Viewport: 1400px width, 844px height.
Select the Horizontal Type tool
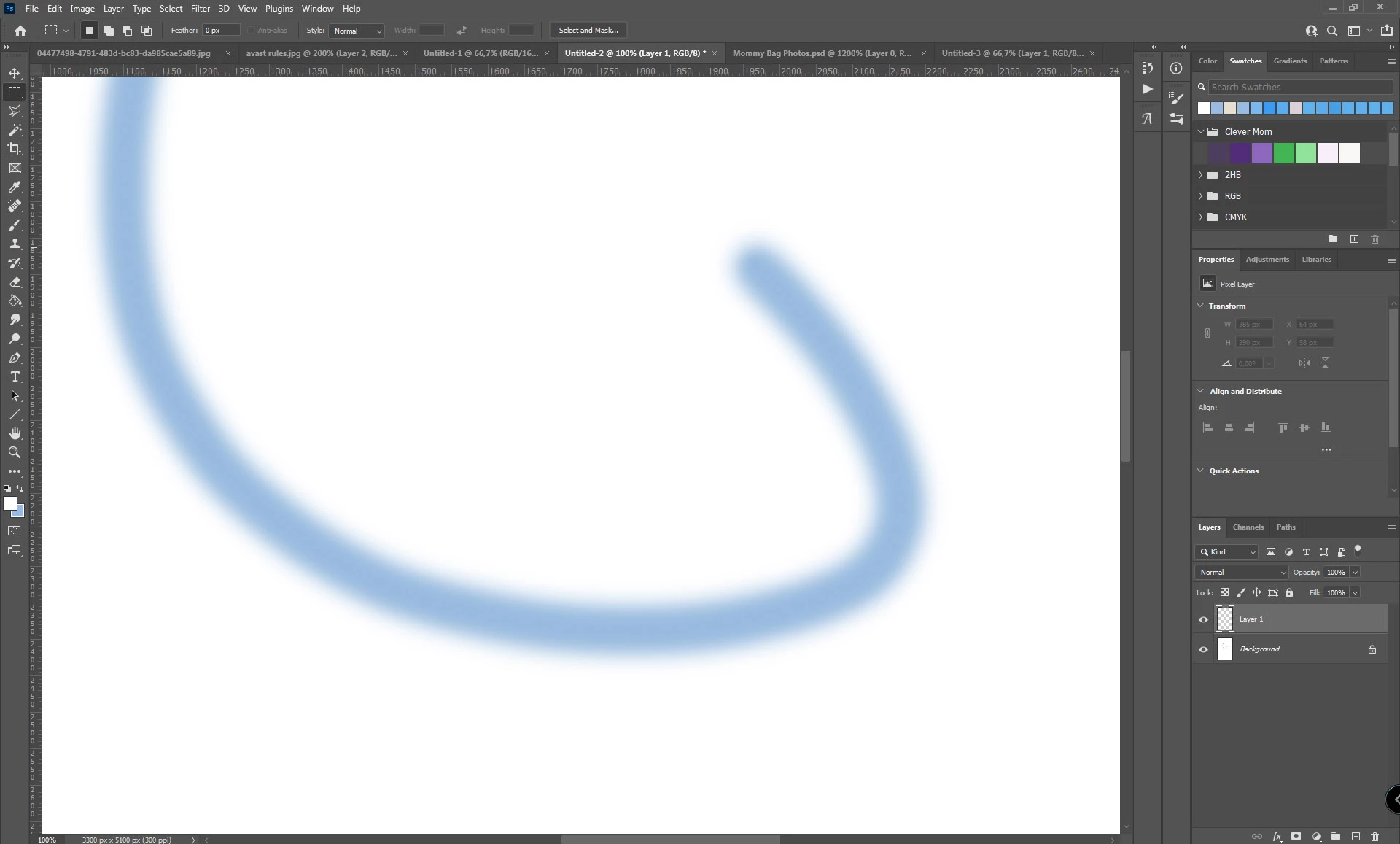pos(15,376)
